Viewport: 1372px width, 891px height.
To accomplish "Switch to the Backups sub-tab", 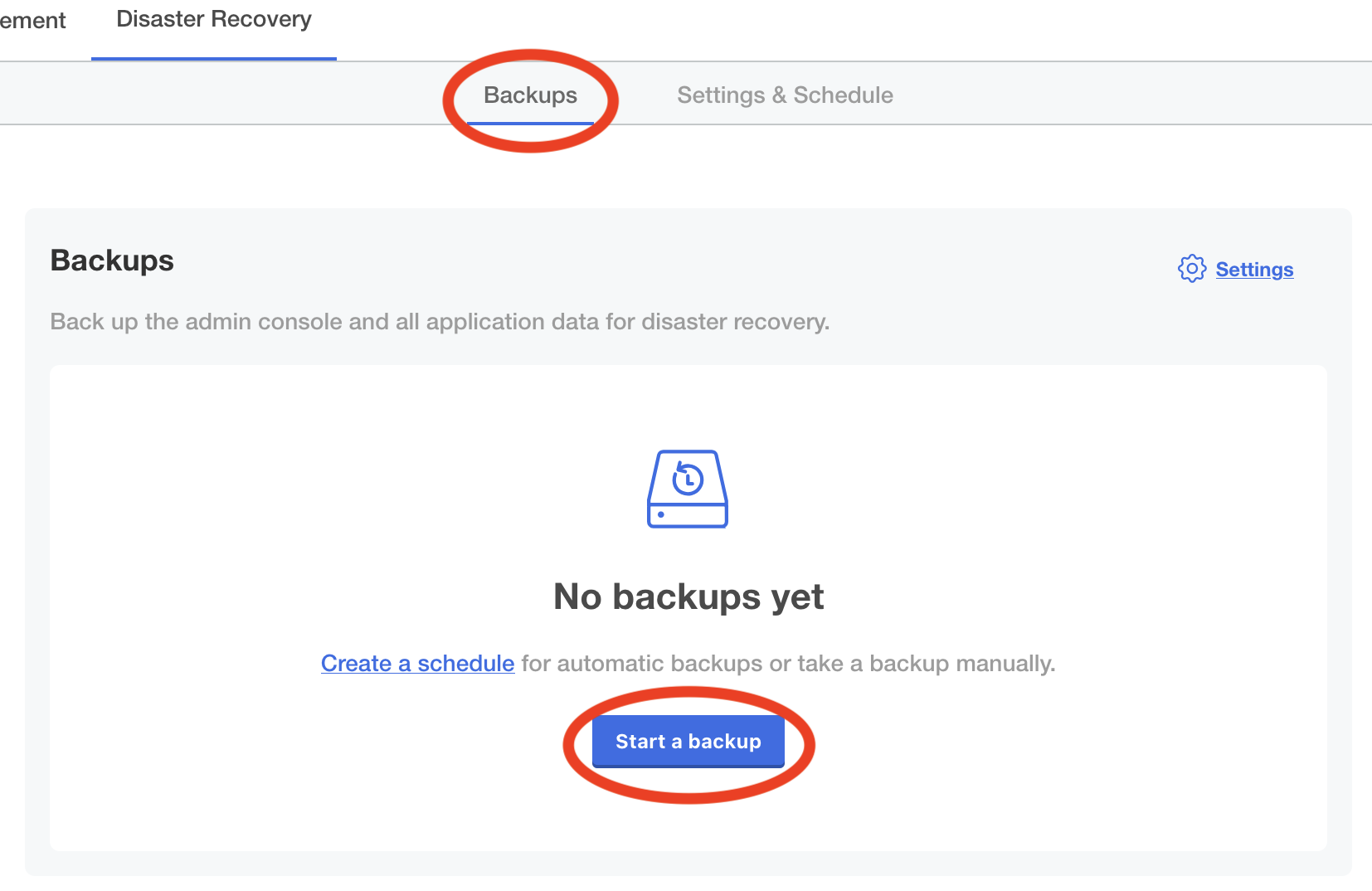I will [530, 95].
